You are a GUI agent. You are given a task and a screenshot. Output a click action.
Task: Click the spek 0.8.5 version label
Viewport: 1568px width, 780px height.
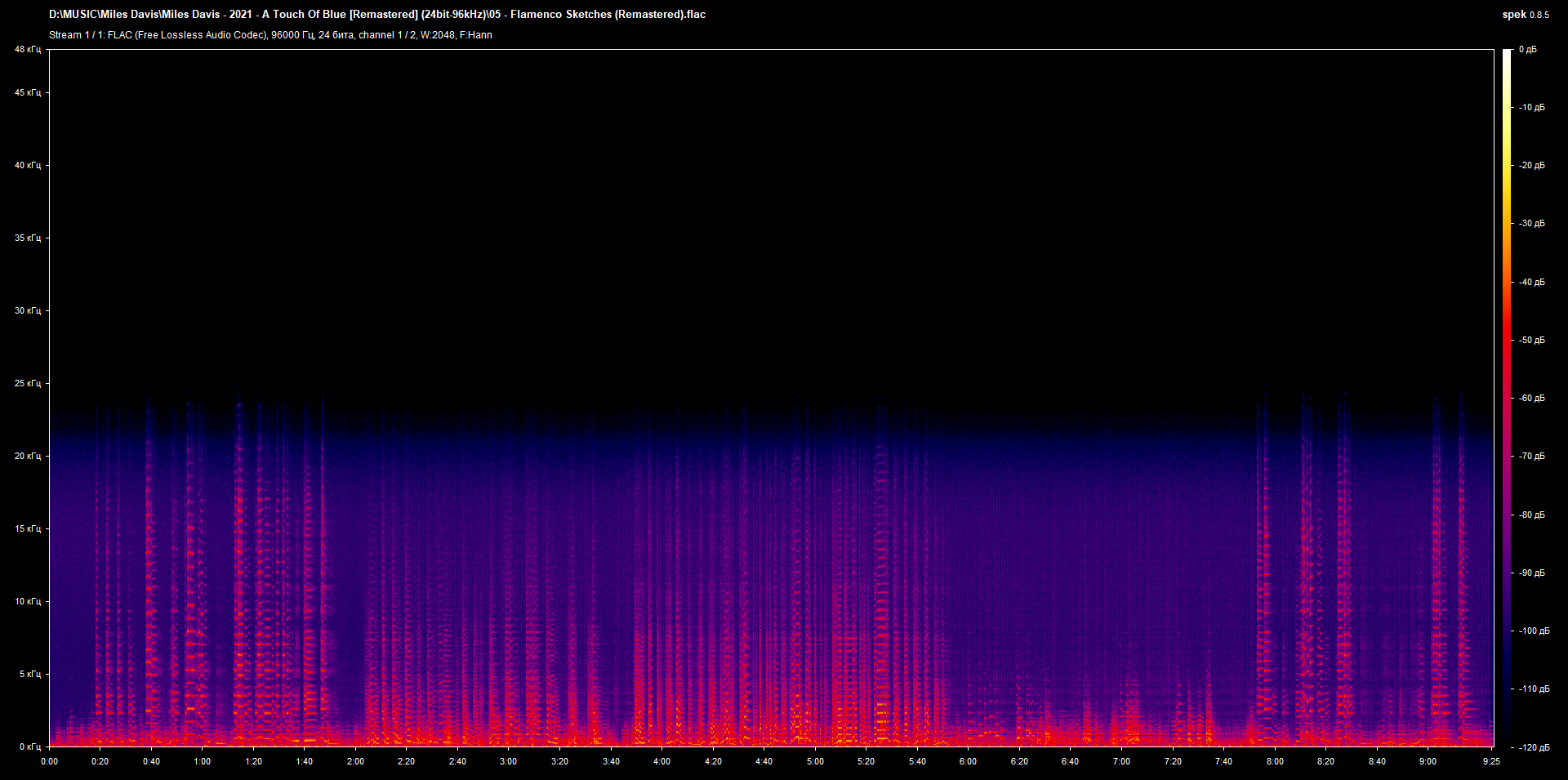click(1526, 15)
